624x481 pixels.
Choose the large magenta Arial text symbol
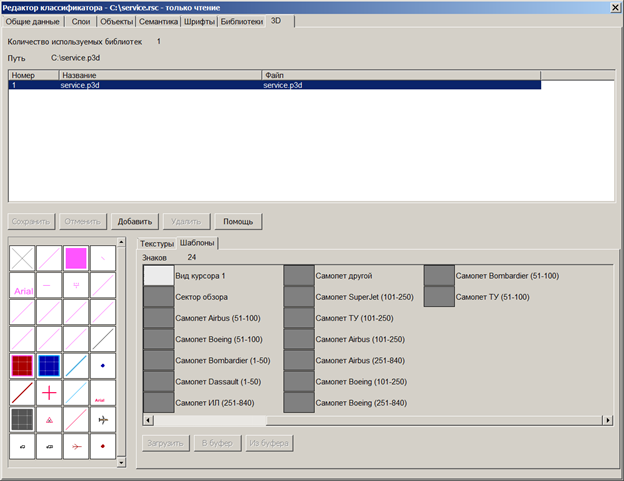pyautogui.click(x=22, y=286)
